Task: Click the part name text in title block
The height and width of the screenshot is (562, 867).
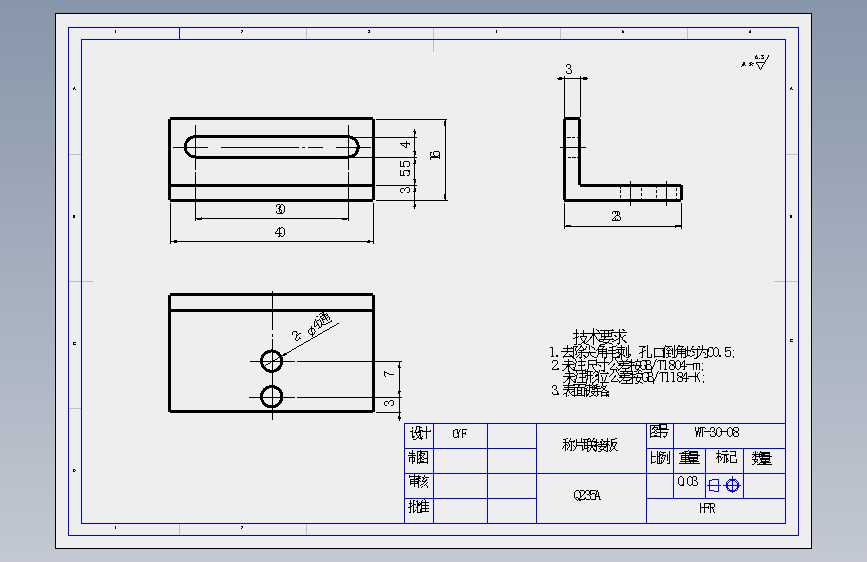Action: tap(589, 445)
